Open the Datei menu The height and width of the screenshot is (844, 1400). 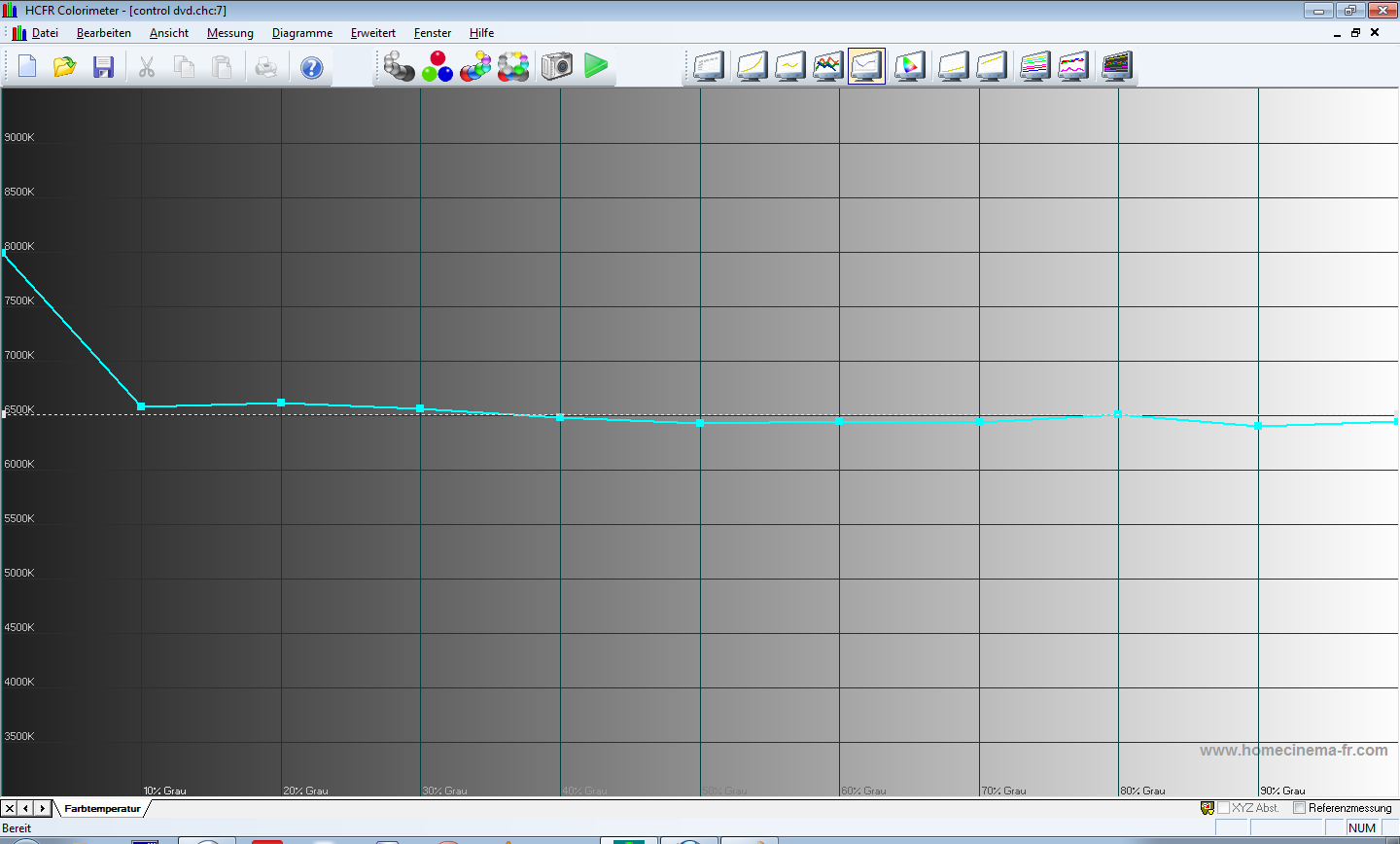pyautogui.click(x=45, y=33)
